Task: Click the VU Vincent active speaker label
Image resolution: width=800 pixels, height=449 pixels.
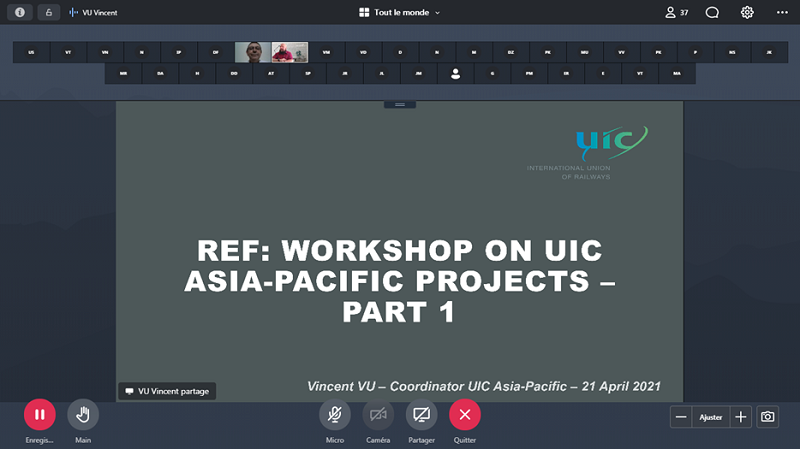Action: point(93,12)
